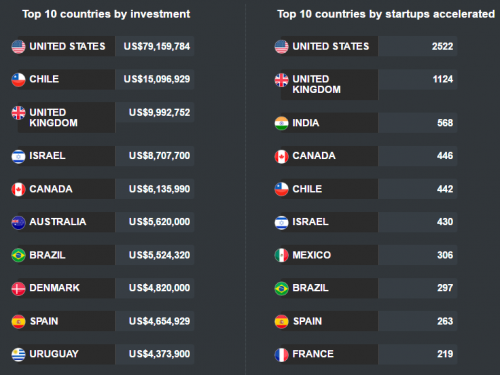The image size is (500, 375).
Task: Click the US$79,159,784 investment value
Action: coord(157,46)
